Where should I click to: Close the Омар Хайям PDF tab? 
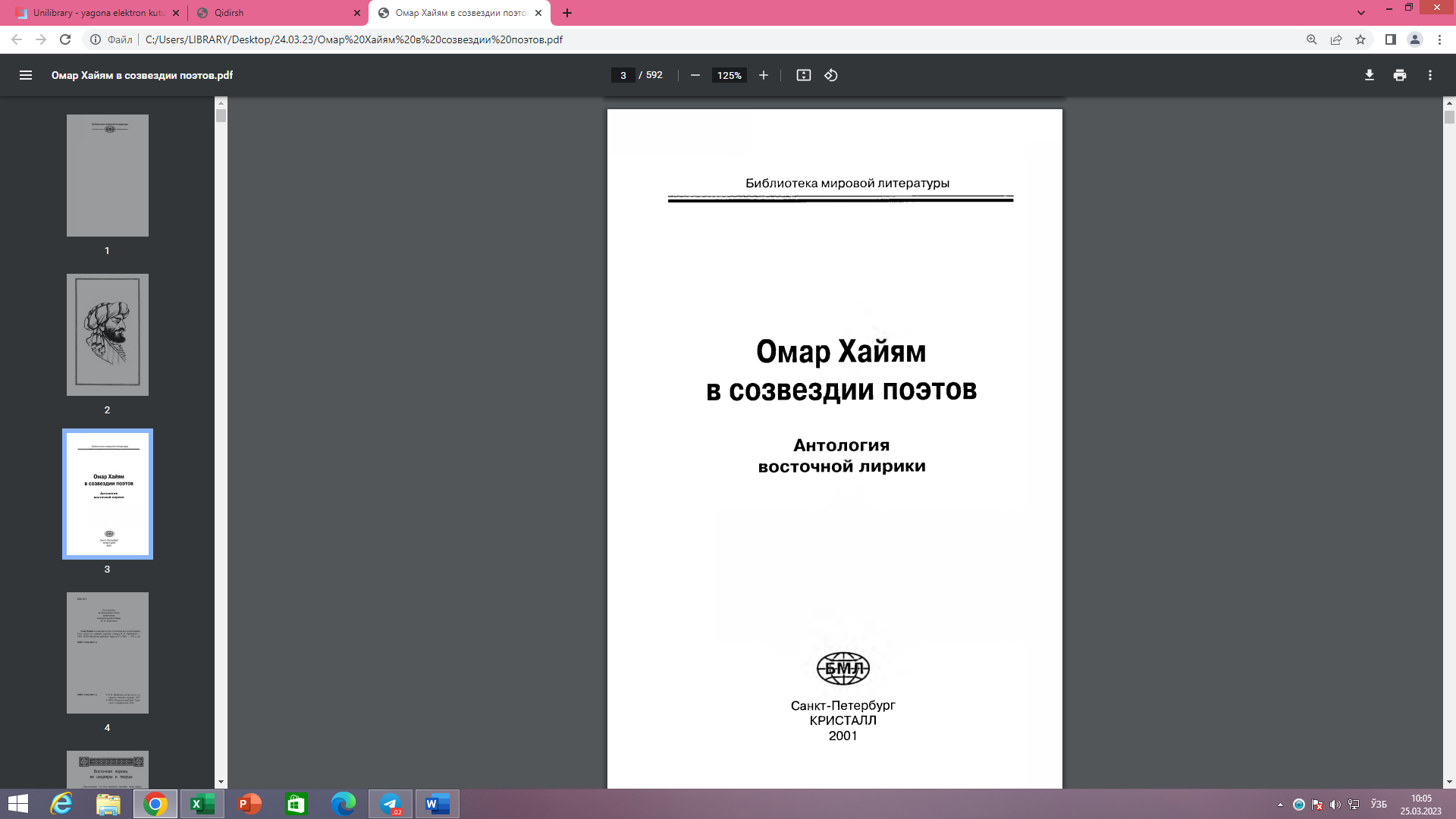point(538,13)
